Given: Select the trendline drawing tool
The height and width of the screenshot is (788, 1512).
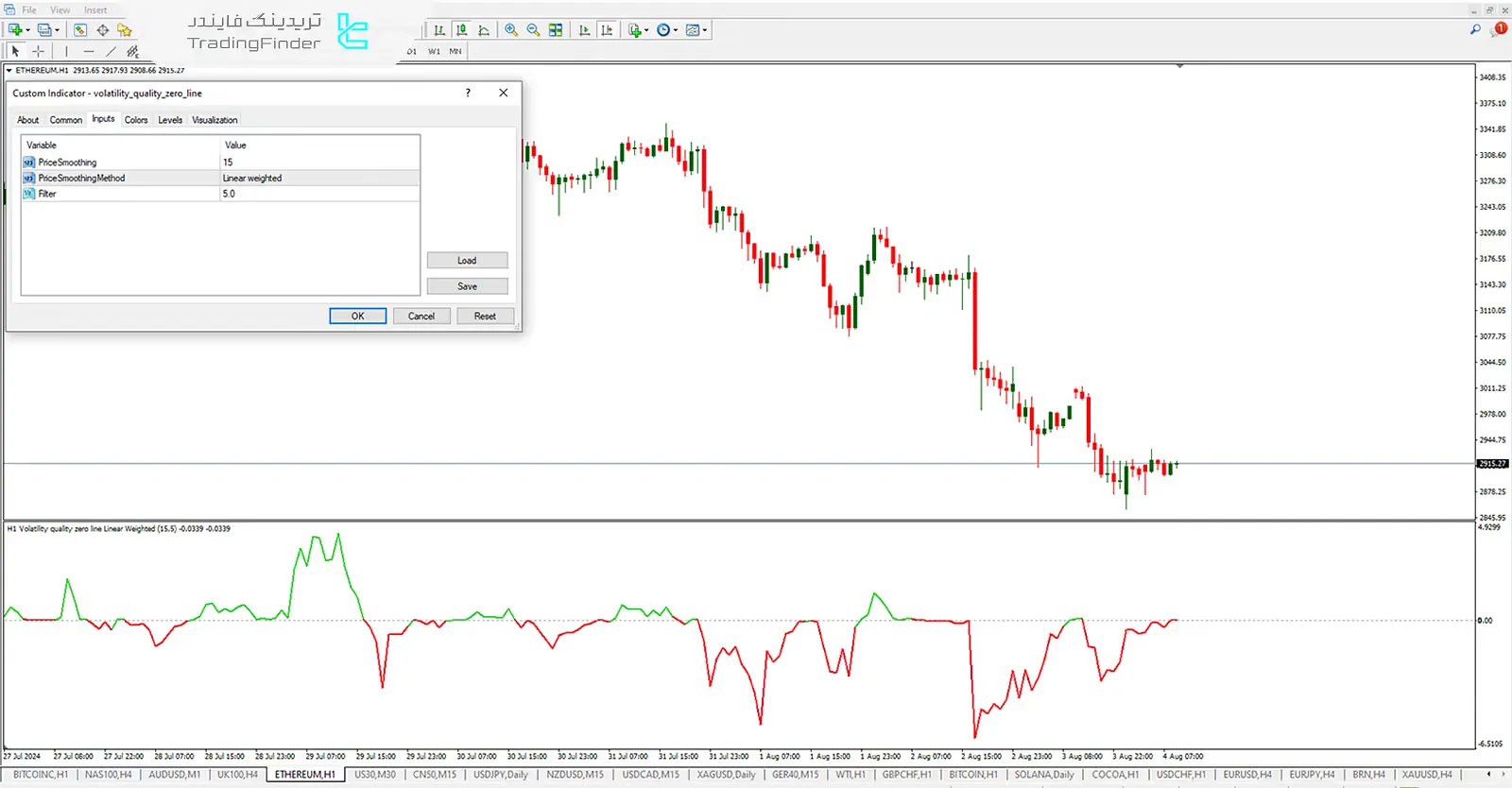Looking at the screenshot, I should pyautogui.click(x=111, y=52).
